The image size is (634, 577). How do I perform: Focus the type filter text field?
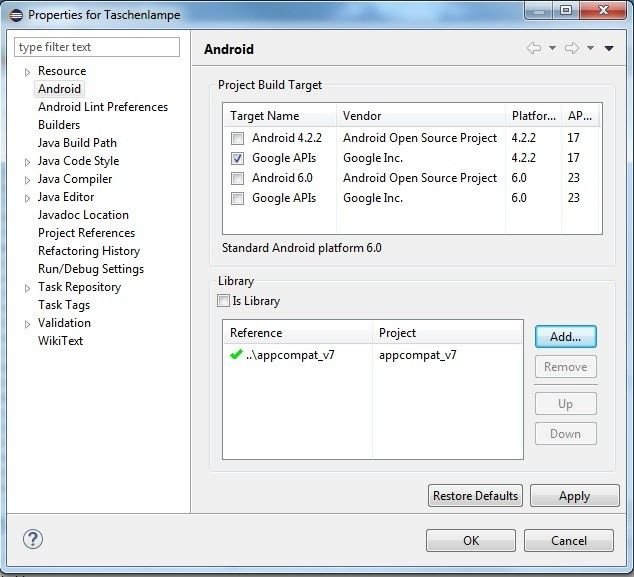(x=97, y=47)
